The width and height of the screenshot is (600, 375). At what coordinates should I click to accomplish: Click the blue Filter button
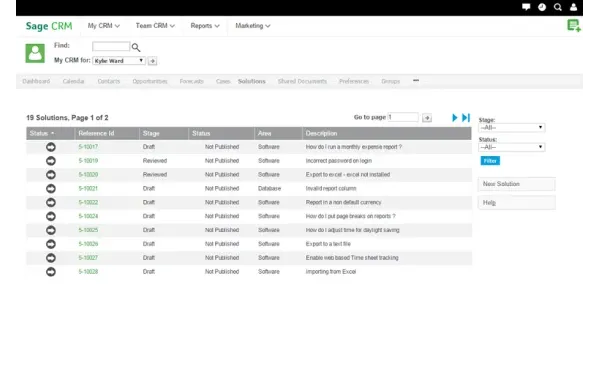490,161
